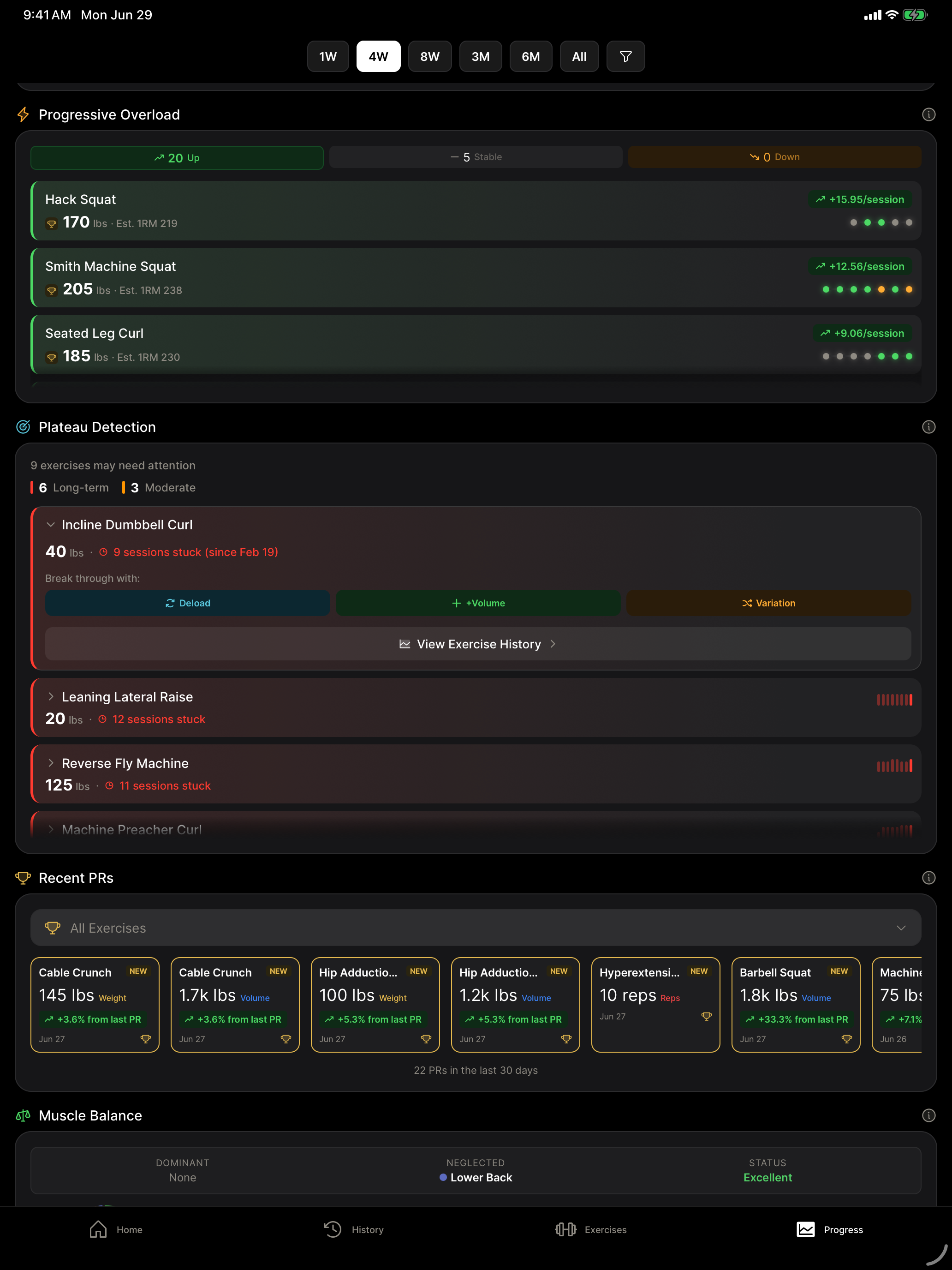Switch to the History tab
The width and height of the screenshot is (952, 1270).
pyautogui.click(x=353, y=1229)
